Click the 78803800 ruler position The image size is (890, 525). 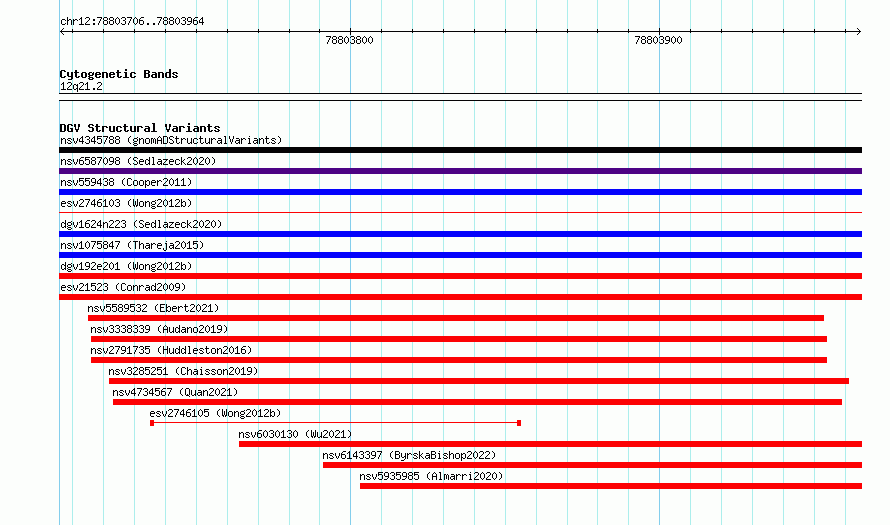point(350,40)
